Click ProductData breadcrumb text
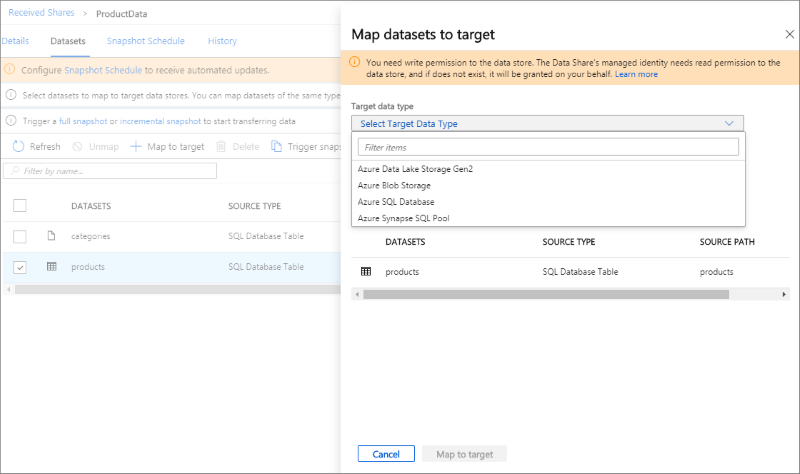The width and height of the screenshot is (800, 474). [x=121, y=14]
